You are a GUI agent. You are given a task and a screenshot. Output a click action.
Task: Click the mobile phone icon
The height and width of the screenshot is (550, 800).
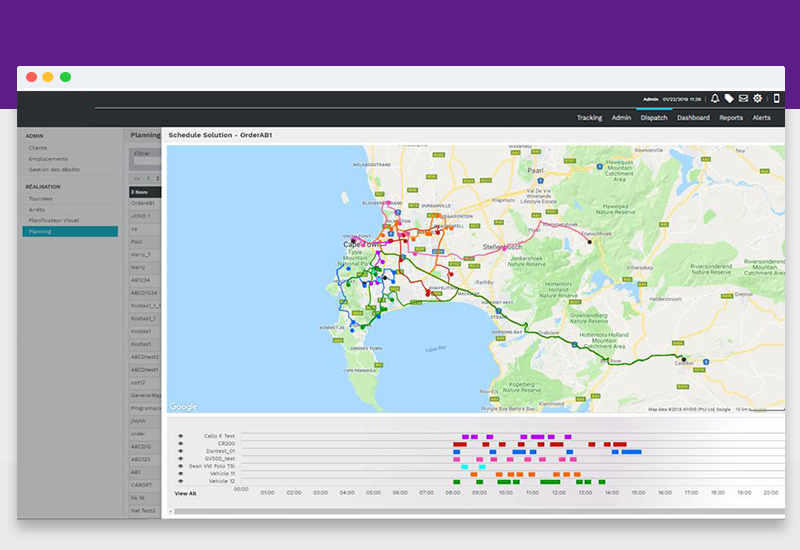click(777, 98)
